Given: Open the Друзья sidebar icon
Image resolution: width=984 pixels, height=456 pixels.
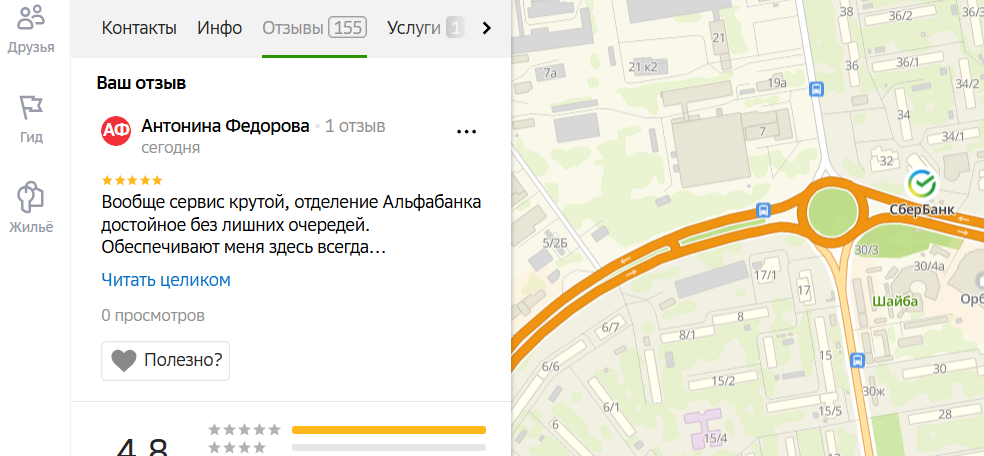Looking at the screenshot, I should click(x=31, y=29).
